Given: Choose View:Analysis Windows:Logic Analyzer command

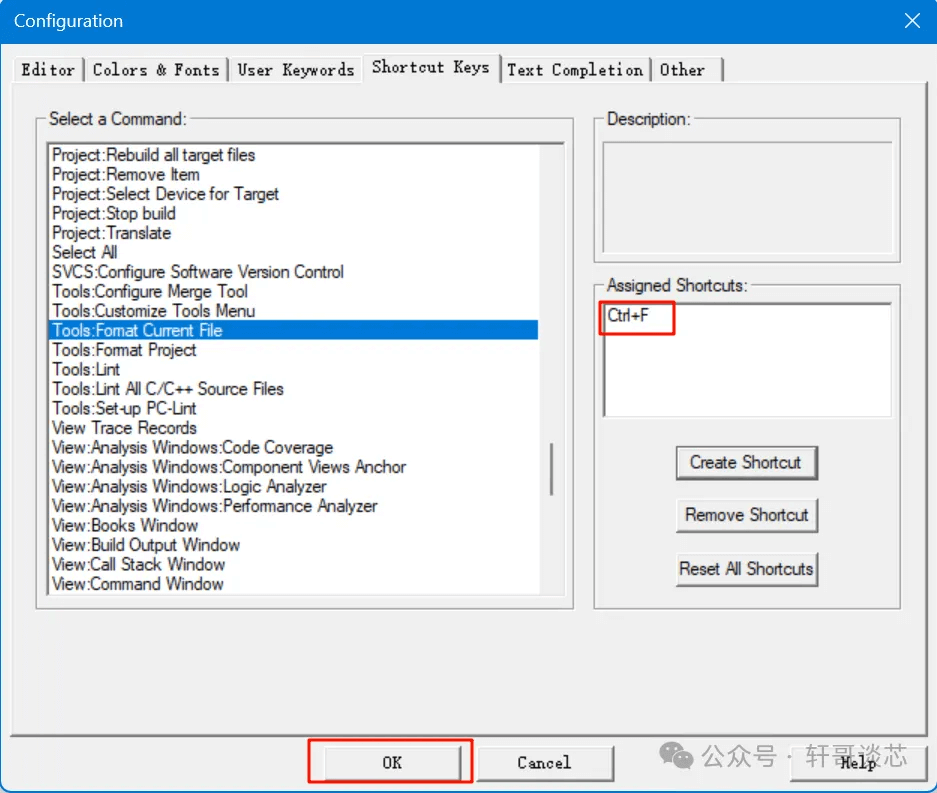Looking at the screenshot, I should [x=189, y=487].
